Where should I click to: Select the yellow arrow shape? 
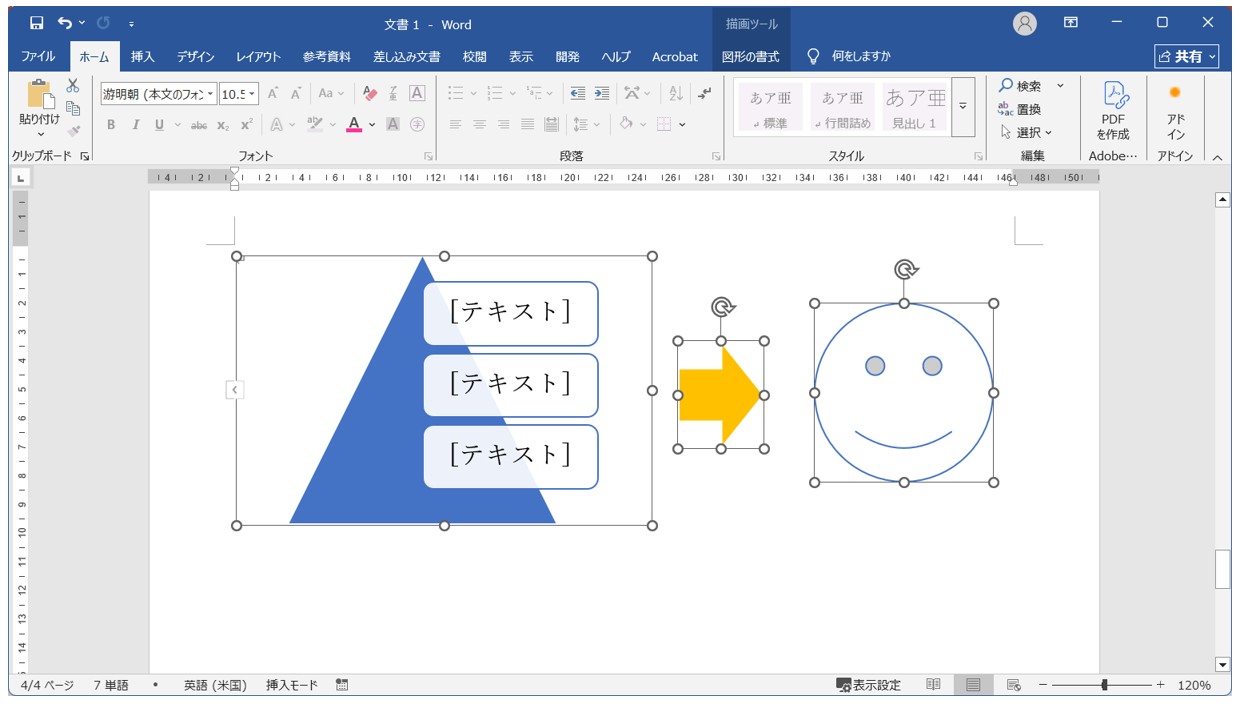click(721, 395)
